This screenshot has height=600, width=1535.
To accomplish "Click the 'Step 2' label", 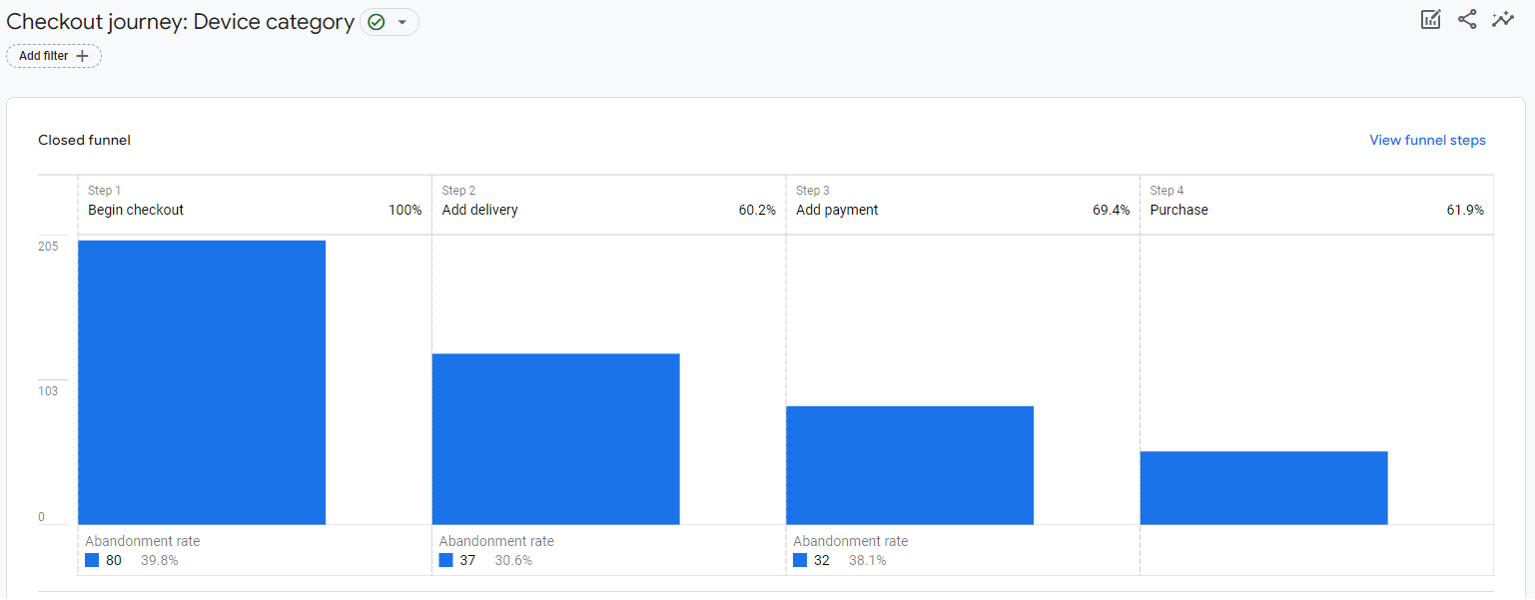I will [459, 190].
